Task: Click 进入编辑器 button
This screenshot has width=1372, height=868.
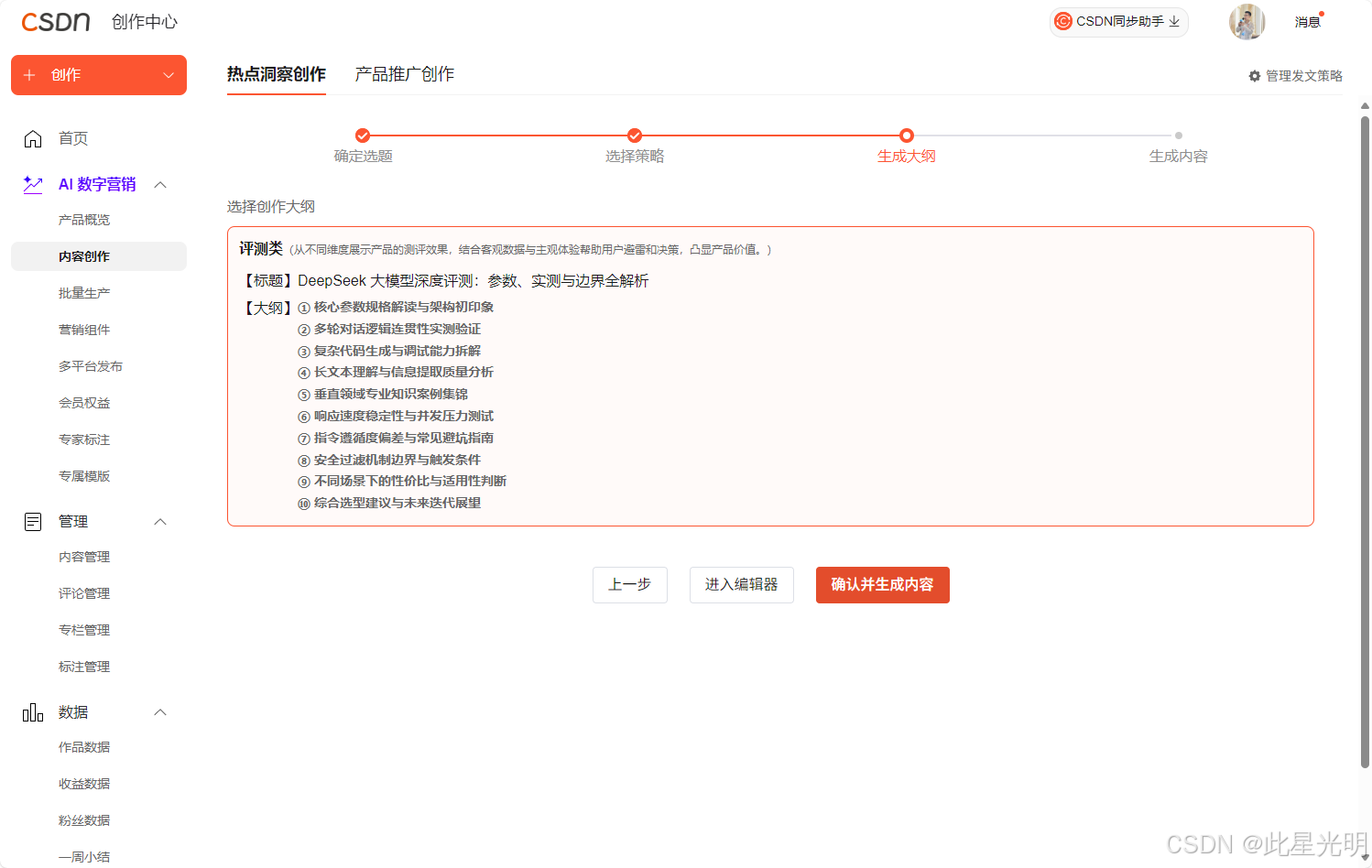Action: [742, 585]
